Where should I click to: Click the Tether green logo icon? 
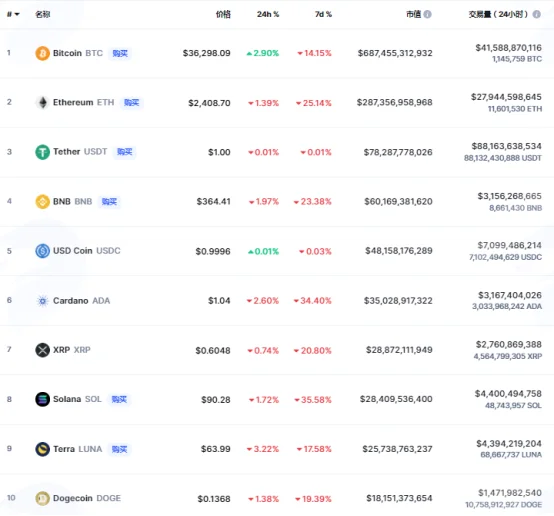coord(42,152)
